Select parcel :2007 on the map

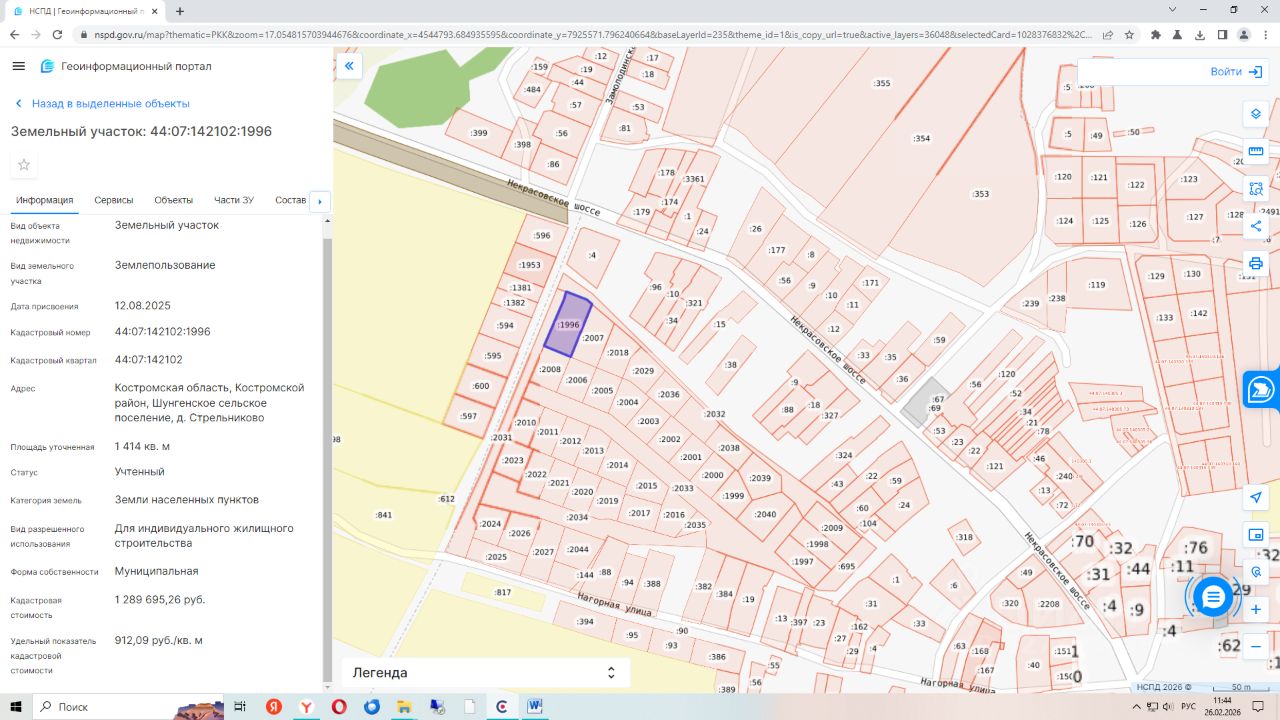[594, 339]
